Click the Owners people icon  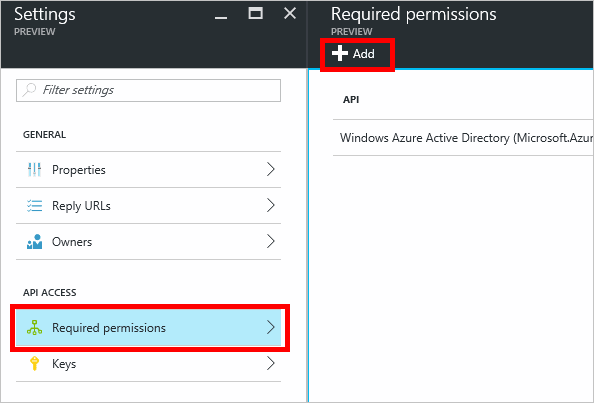[x=34, y=242]
